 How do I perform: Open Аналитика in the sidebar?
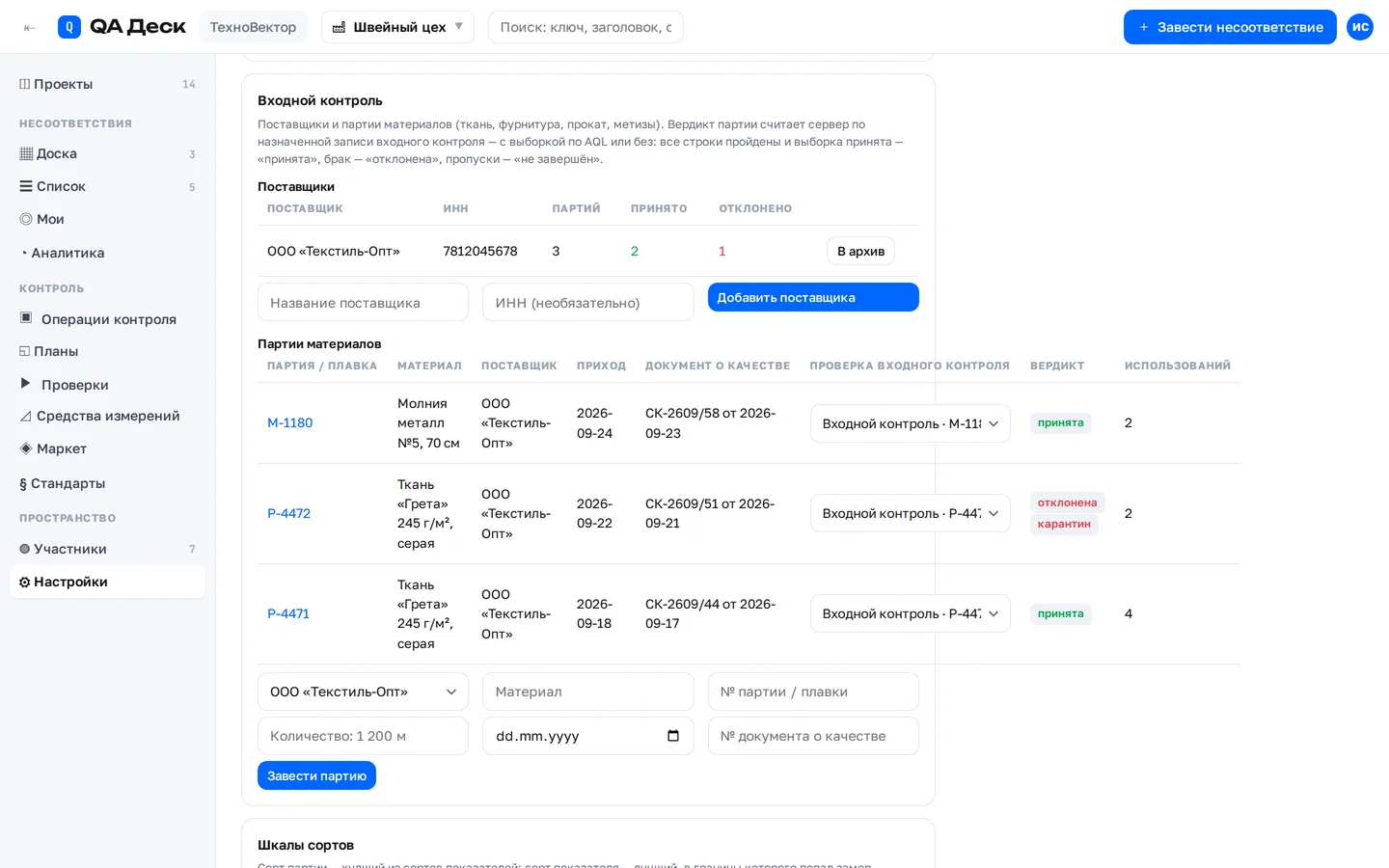tap(107, 253)
